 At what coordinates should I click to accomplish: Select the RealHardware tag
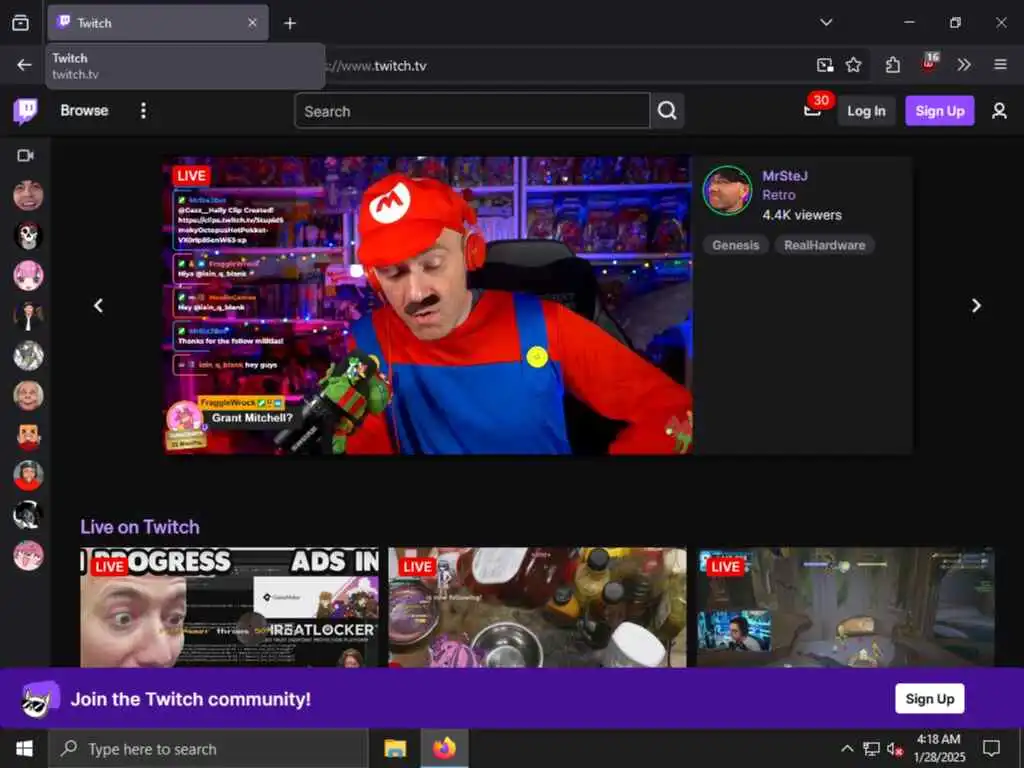824,245
